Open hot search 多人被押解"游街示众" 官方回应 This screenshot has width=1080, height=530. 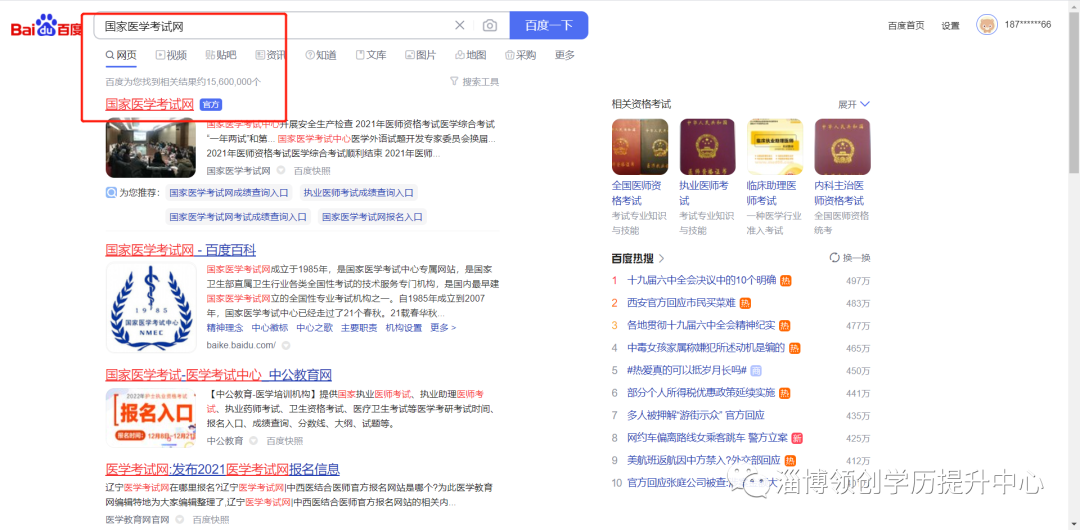pyautogui.click(x=696, y=416)
